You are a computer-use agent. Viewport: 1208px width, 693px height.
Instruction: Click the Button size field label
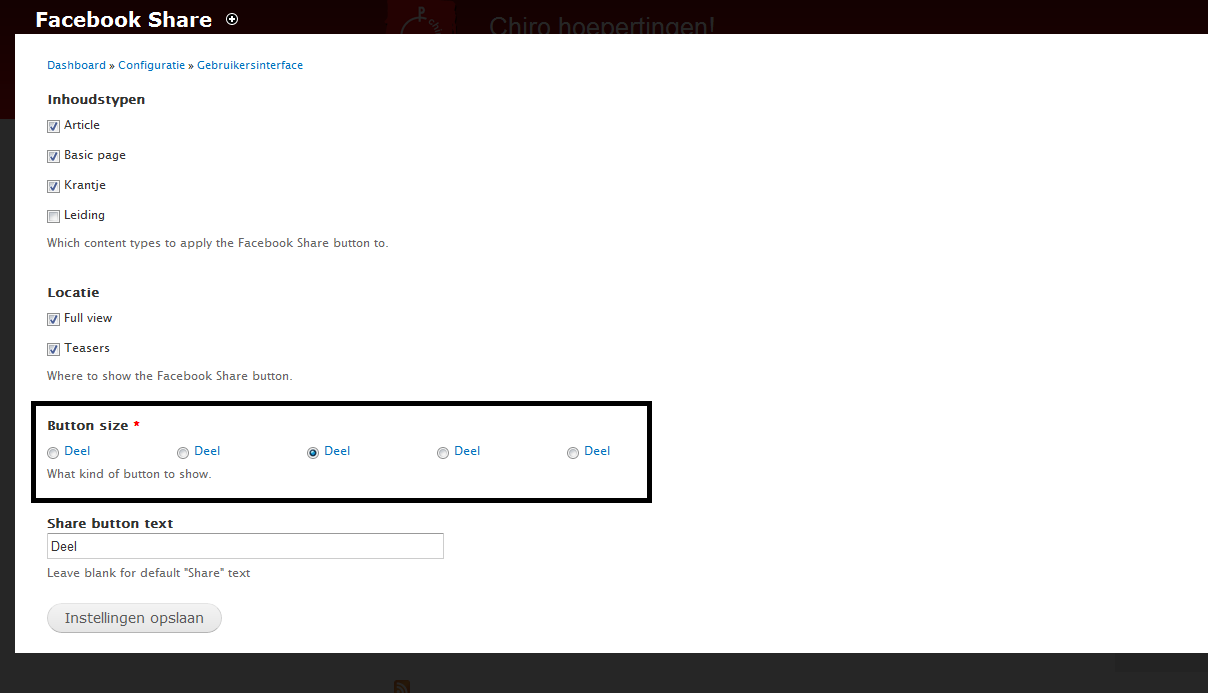[88, 426]
